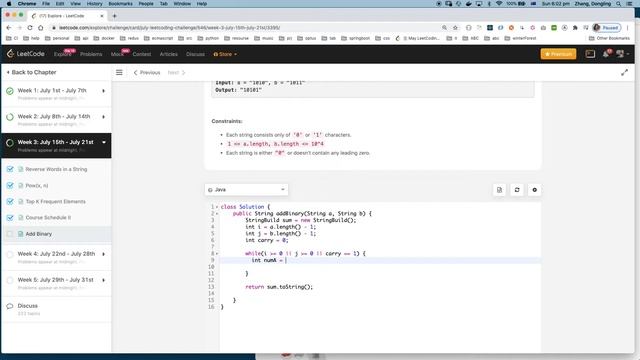Image resolution: width=640 pixels, height=360 pixels.
Task: Open the Bookmarks menu in menu bar
Action: 120,4
